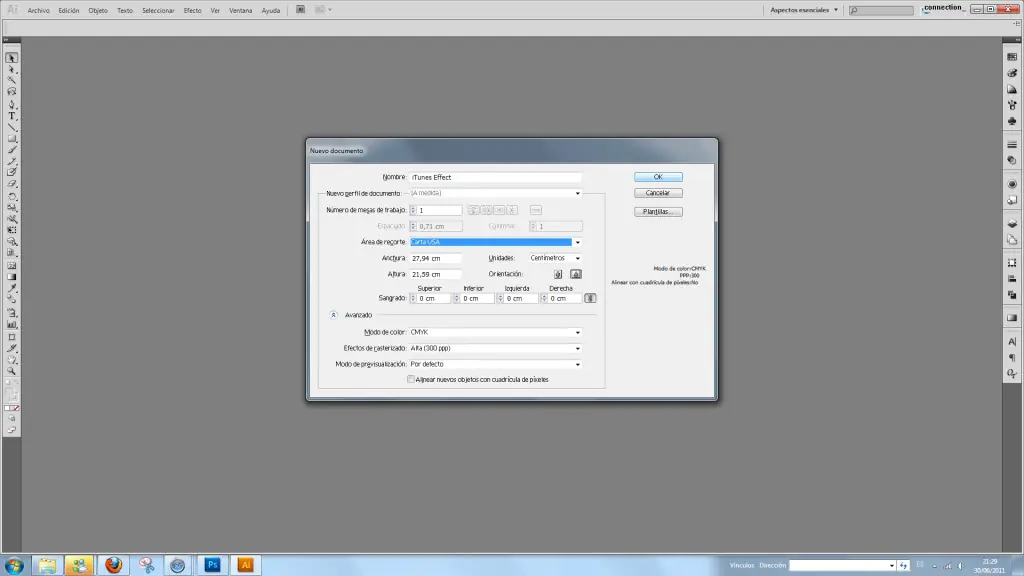Select the Selection tool at toolbar top
Screen dimensions: 1024x576
click(x=12, y=58)
